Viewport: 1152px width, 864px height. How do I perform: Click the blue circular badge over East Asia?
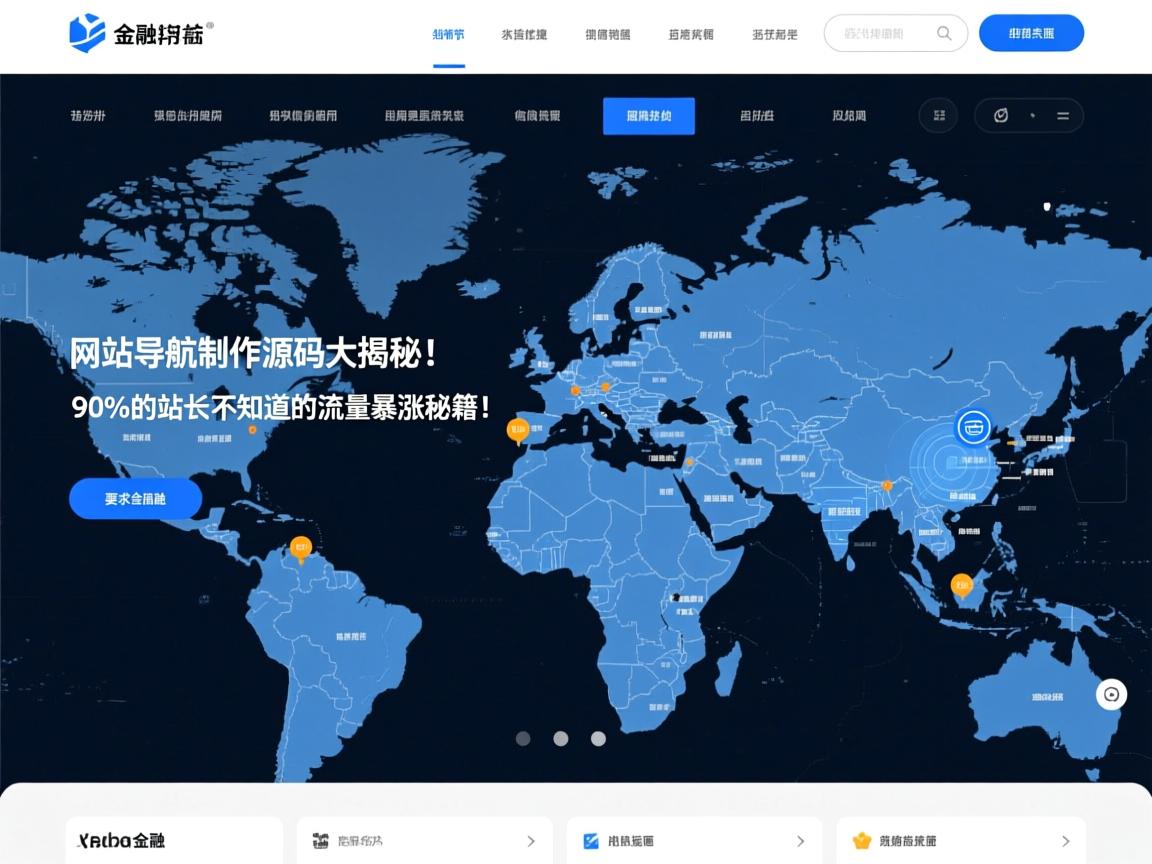971,427
